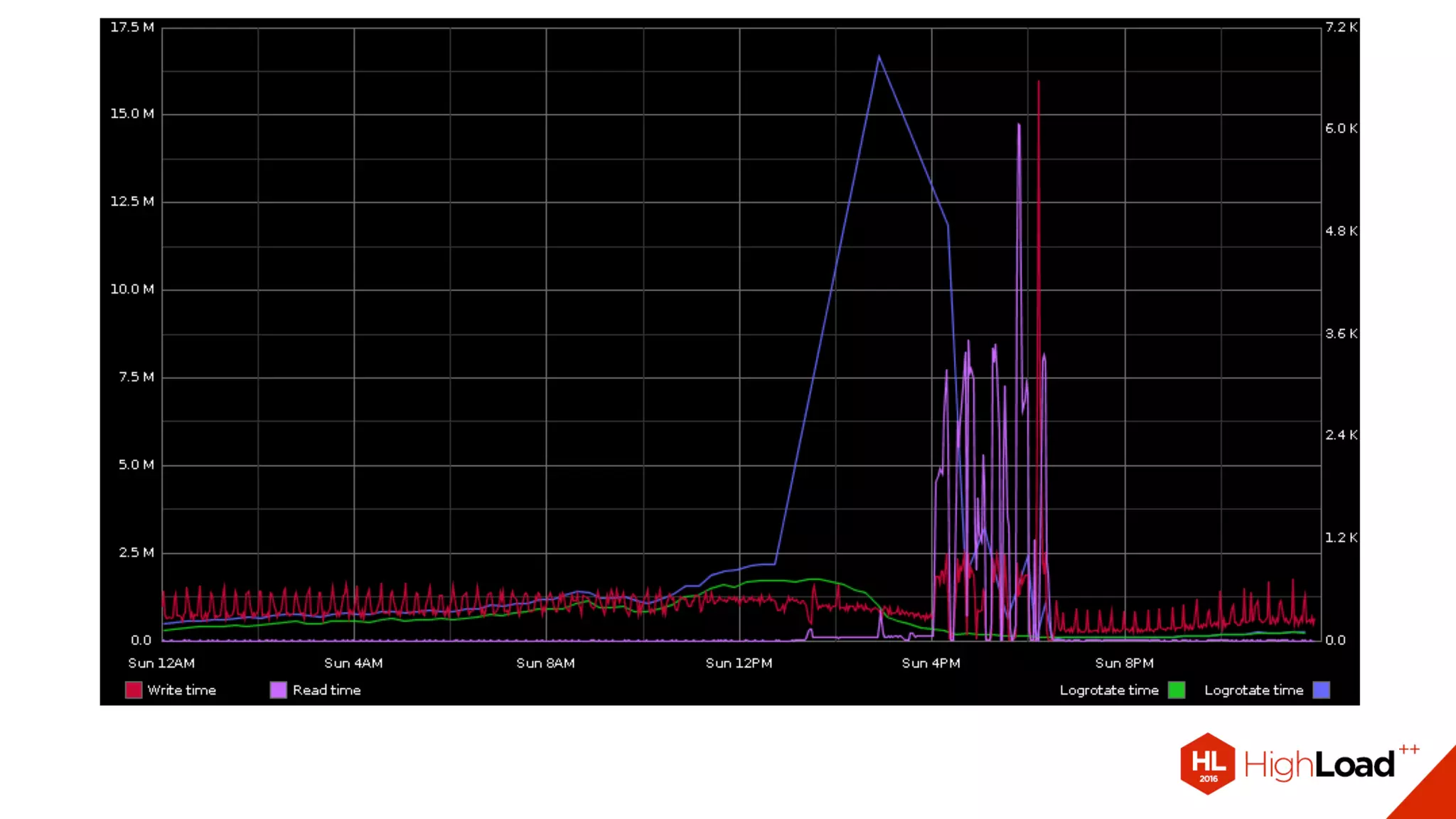Click the blue Logrotate time legend swatch
1456x819 pixels.
click(1321, 690)
